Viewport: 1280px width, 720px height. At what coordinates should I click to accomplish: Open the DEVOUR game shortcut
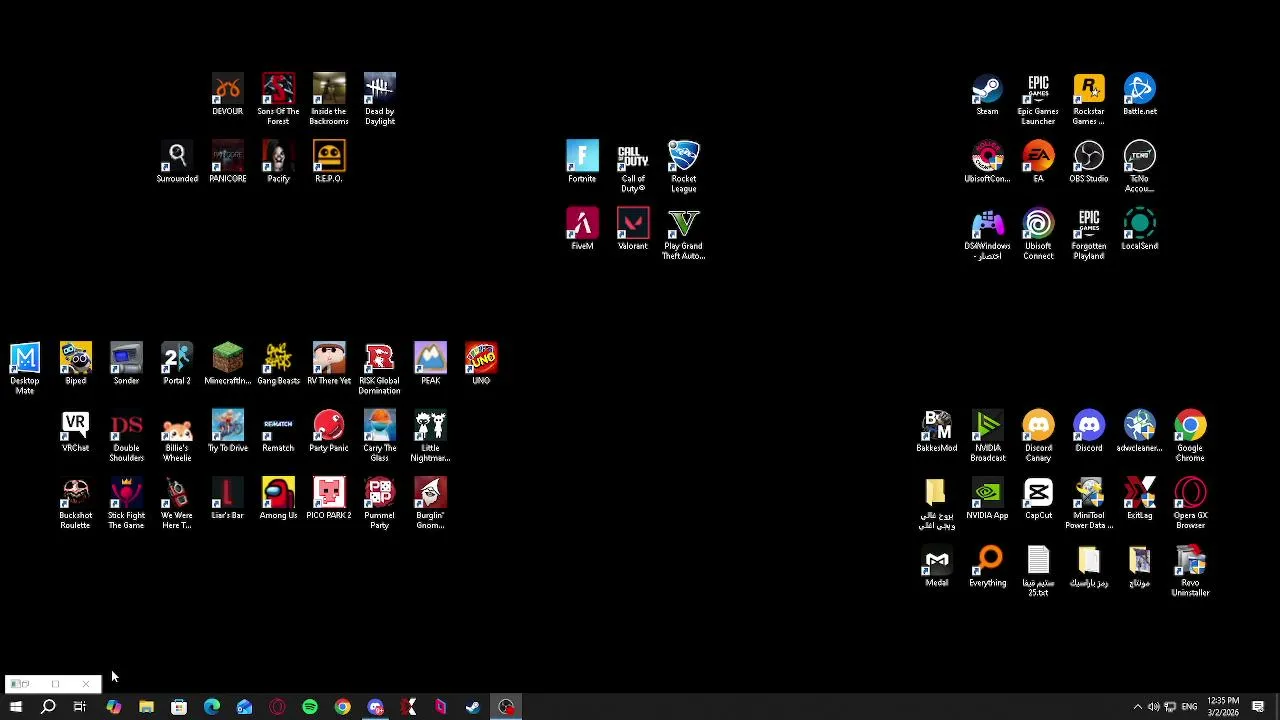tap(227, 95)
